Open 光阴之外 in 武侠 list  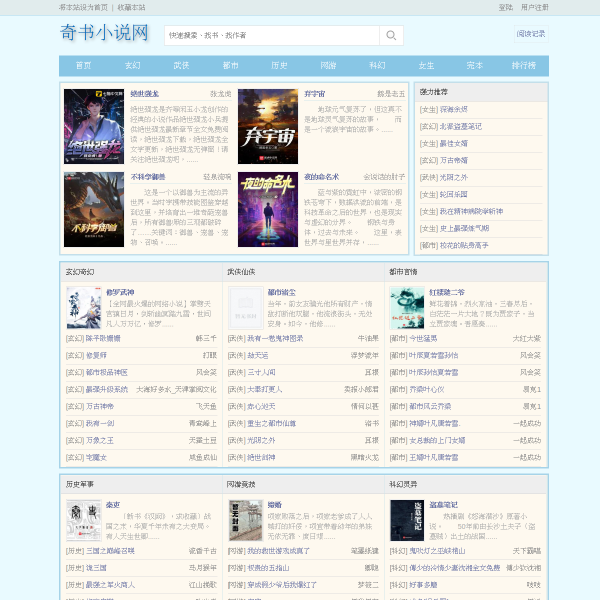coord(261,440)
